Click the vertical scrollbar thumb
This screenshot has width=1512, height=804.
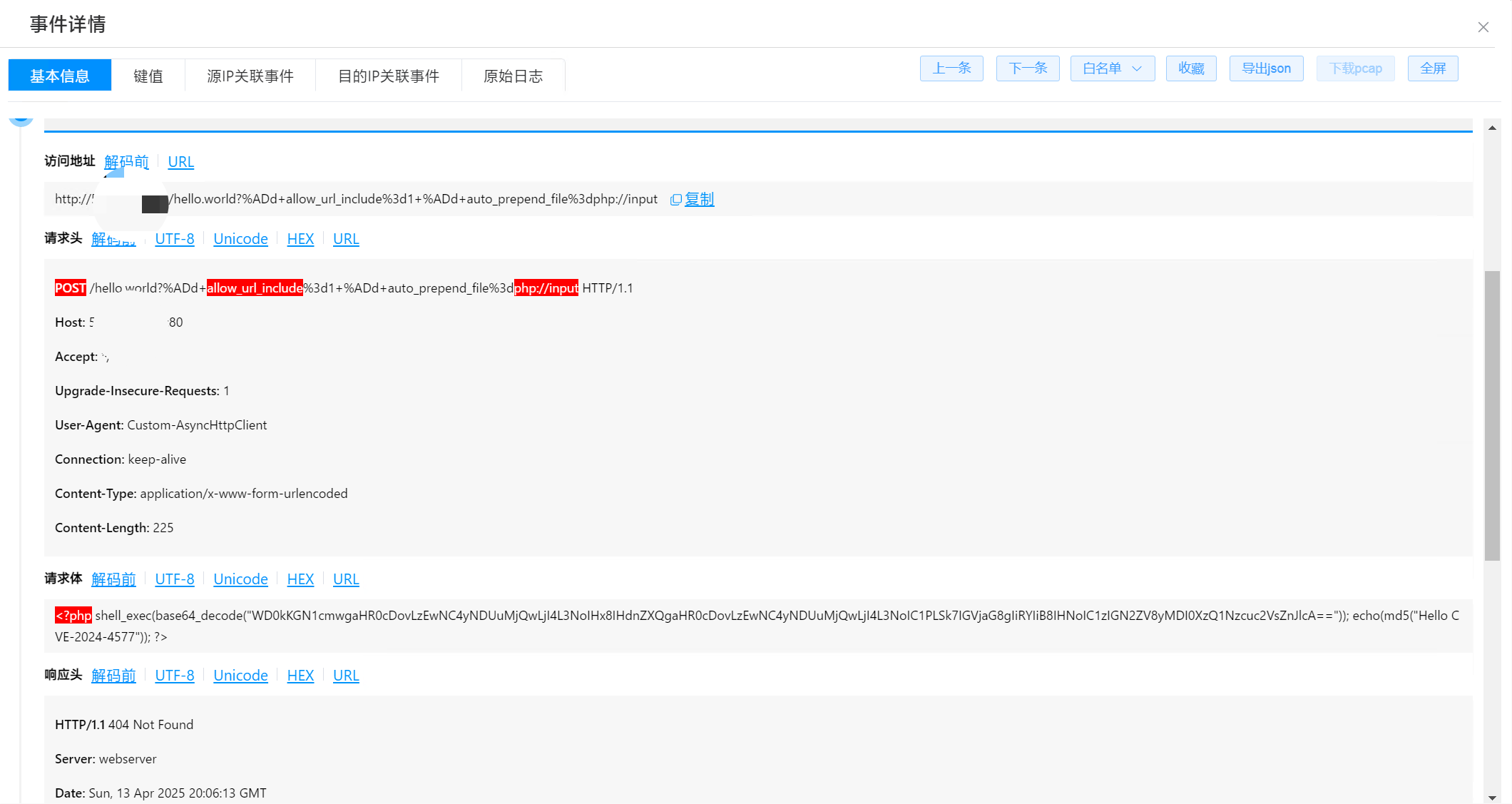(1492, 414)
